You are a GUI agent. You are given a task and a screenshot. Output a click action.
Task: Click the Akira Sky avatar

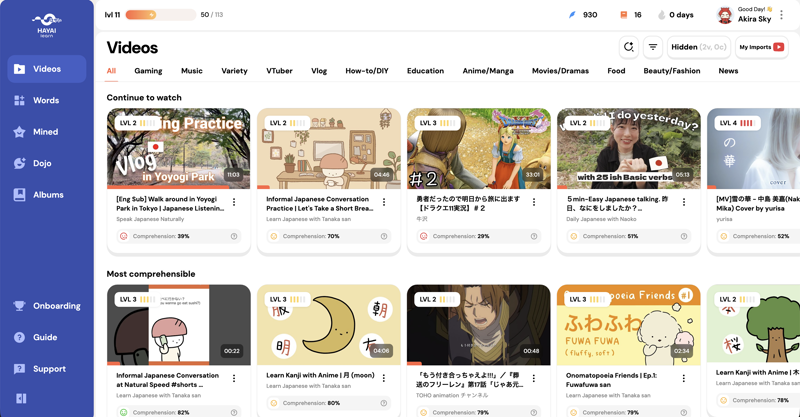pyautogui.click(x=724, y=15)
